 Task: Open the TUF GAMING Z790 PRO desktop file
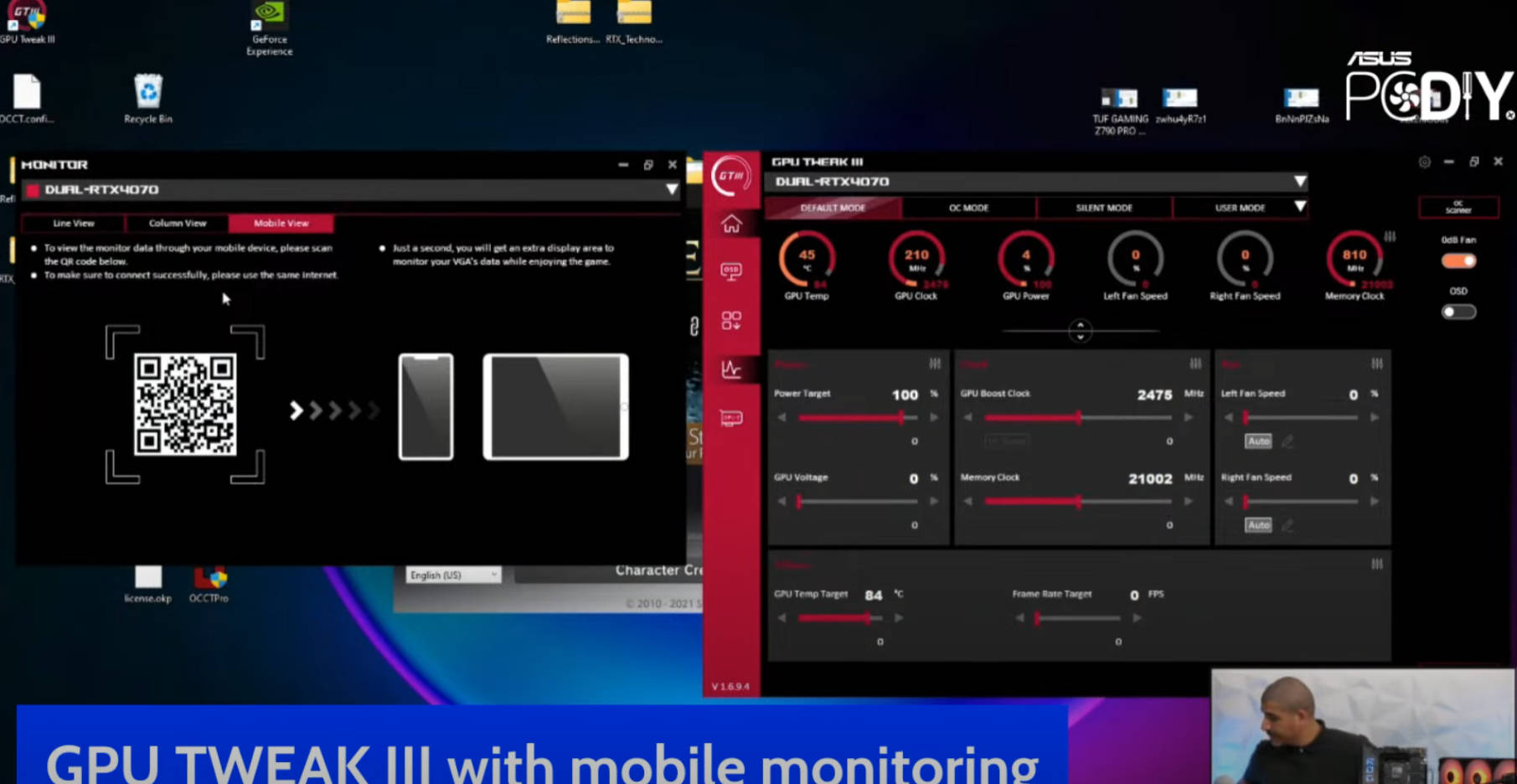tap(1120, 111)
